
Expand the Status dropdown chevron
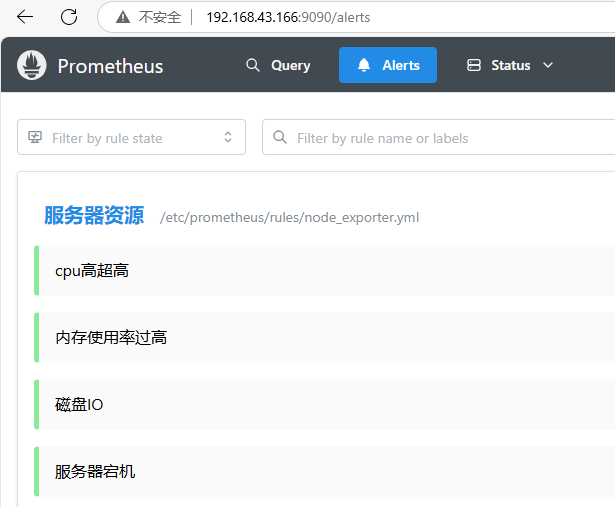[548, 65]
